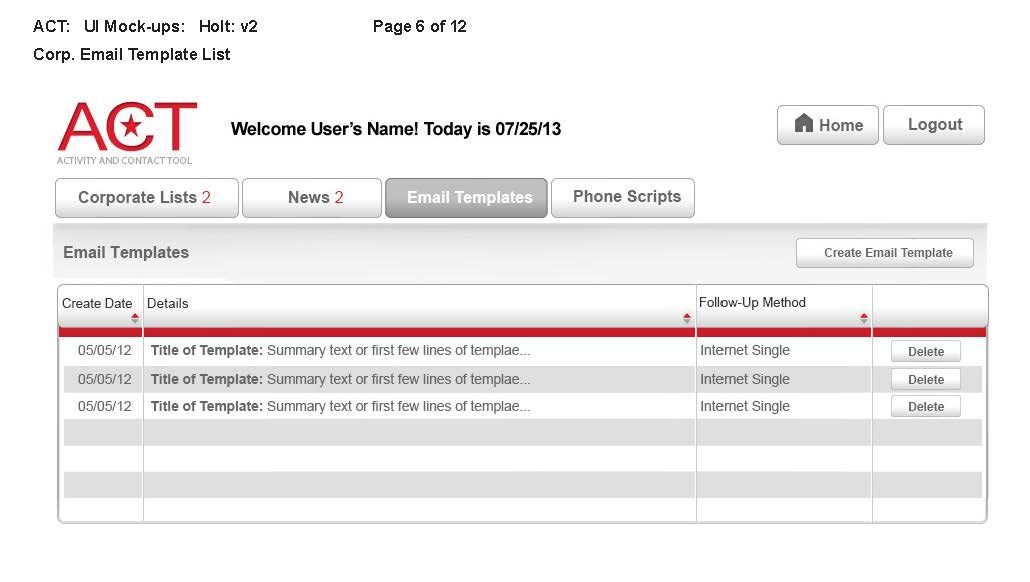Click Create Email Template button
Image resolution: width=1030 pixels, height=582 pixels.
(885, 253)
